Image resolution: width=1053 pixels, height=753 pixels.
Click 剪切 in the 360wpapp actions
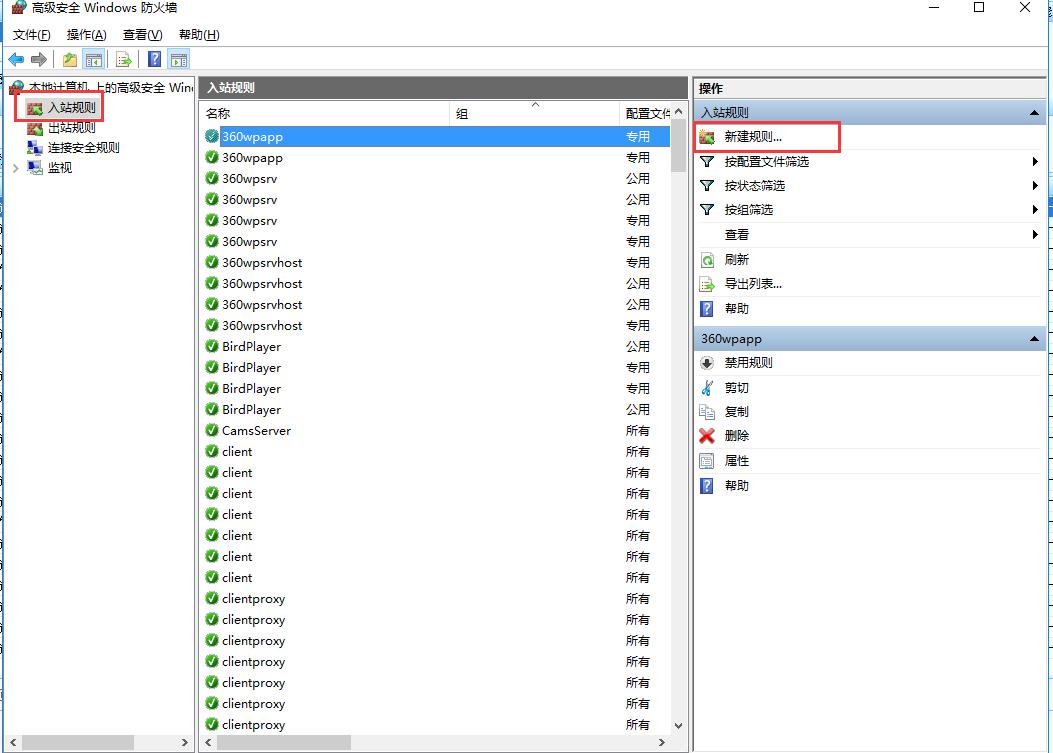[736, 388]
